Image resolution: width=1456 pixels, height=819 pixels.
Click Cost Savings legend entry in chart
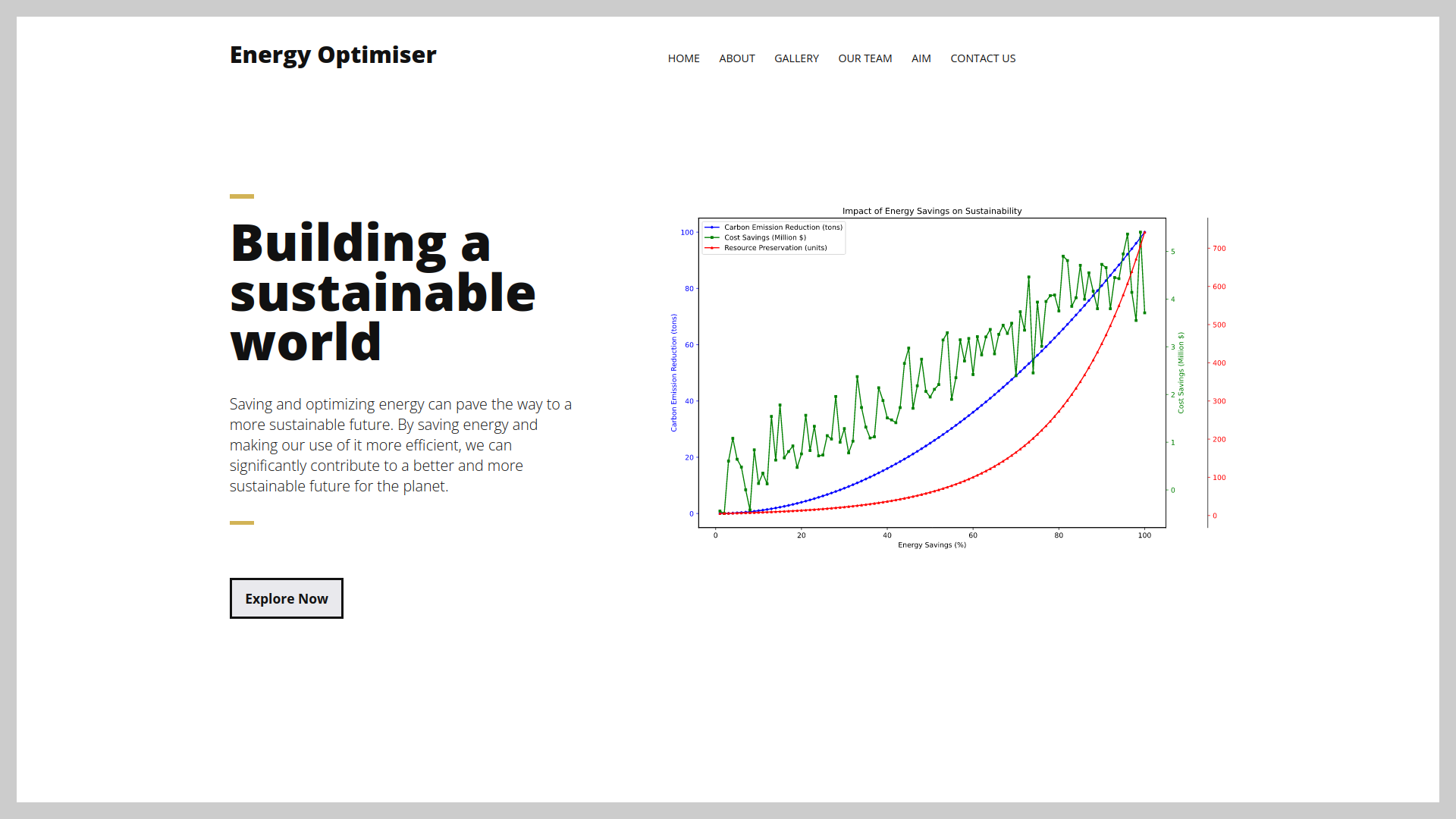764,237
